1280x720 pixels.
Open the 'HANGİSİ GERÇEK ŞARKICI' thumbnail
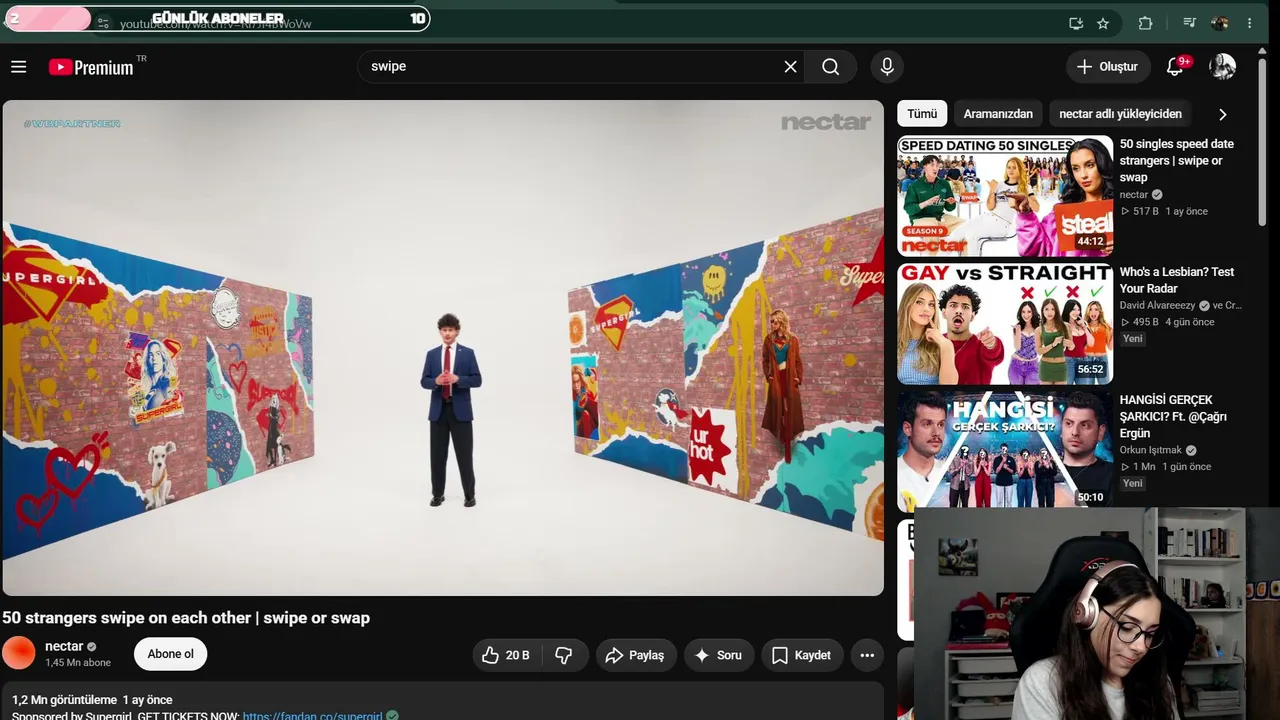1005,451
